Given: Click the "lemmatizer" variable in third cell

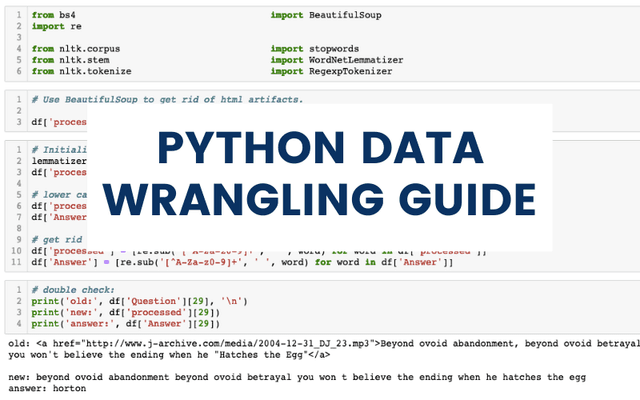Looking at the screenshot, I should 59,161.
